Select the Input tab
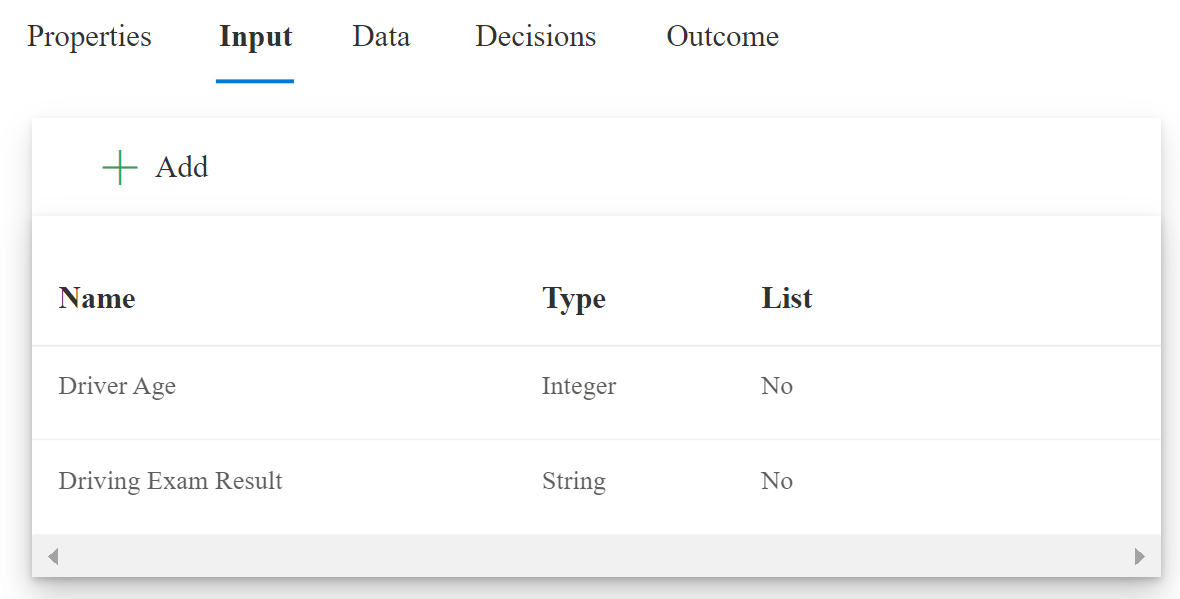This screenshot has width=1180, height=599. tap(255, 37)
